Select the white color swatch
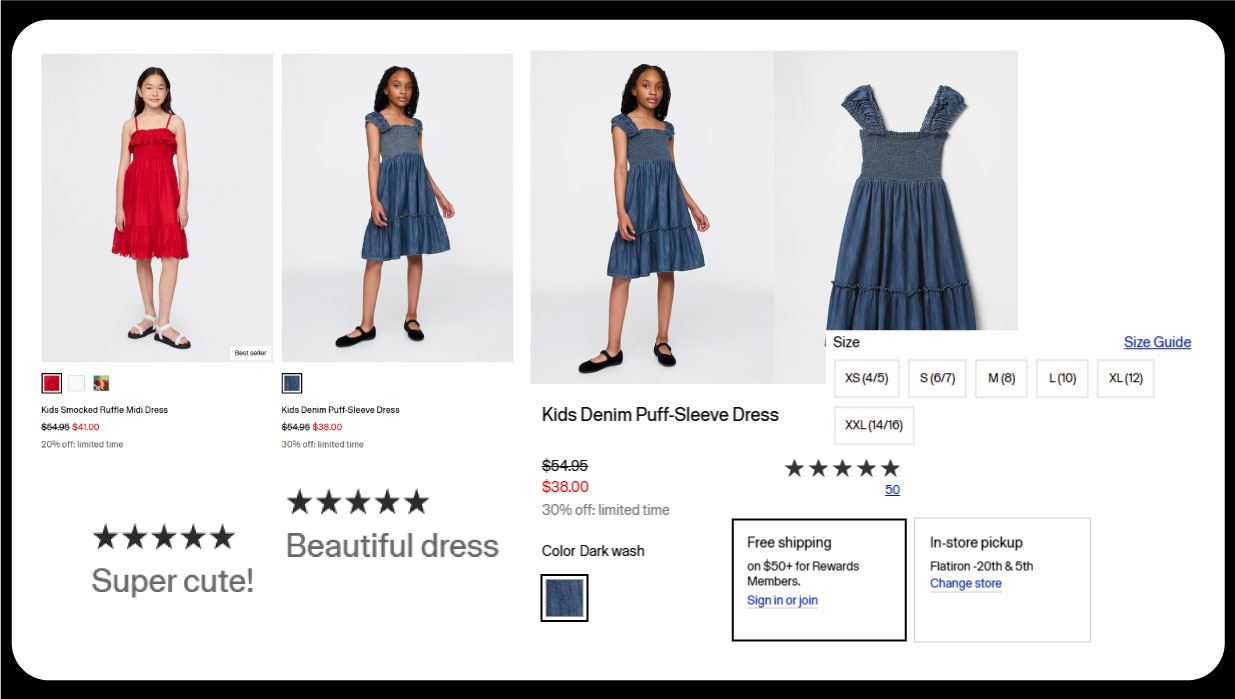1235x699 pixels. point(77,383)
